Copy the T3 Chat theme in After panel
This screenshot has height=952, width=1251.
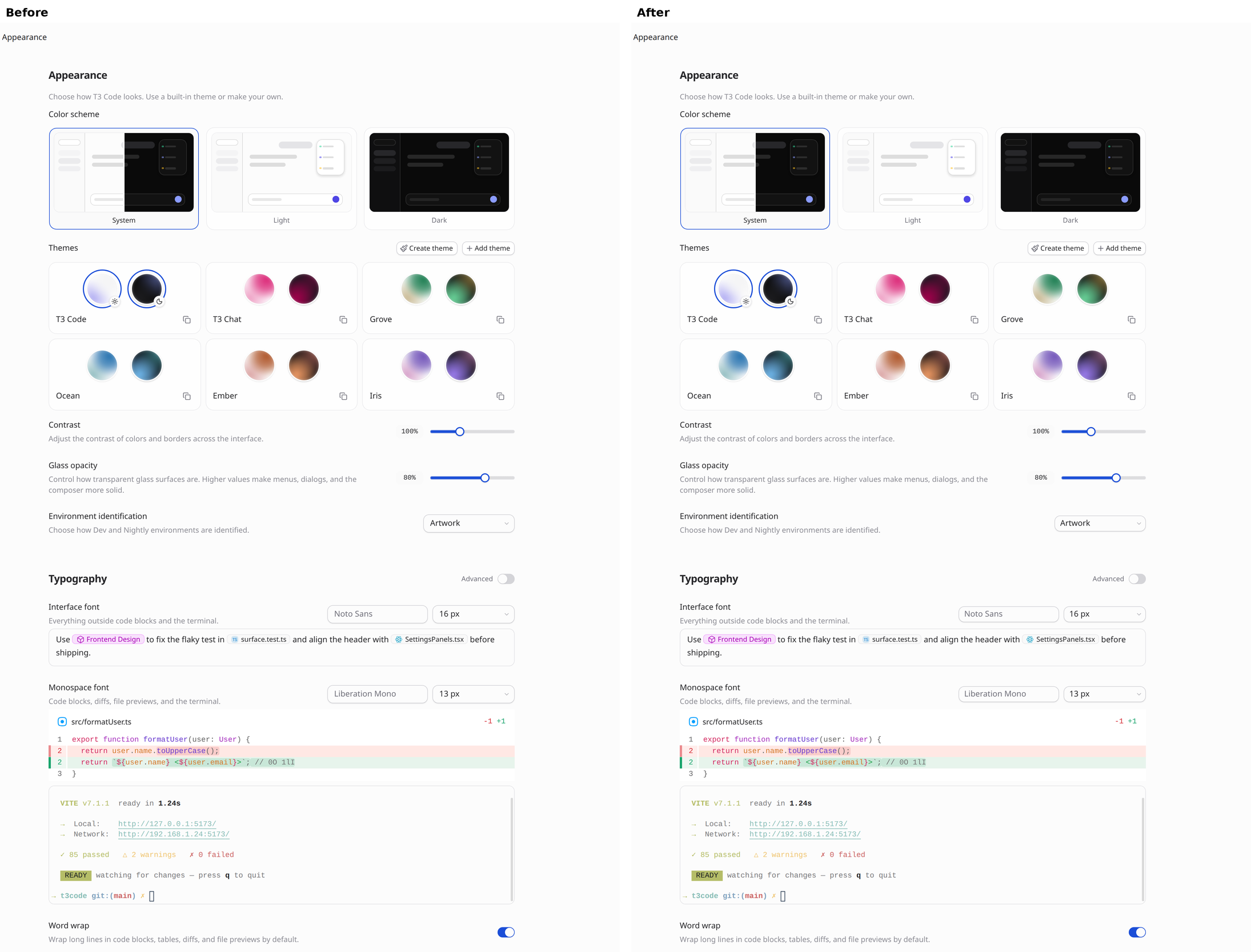click(x=975, y=320)
